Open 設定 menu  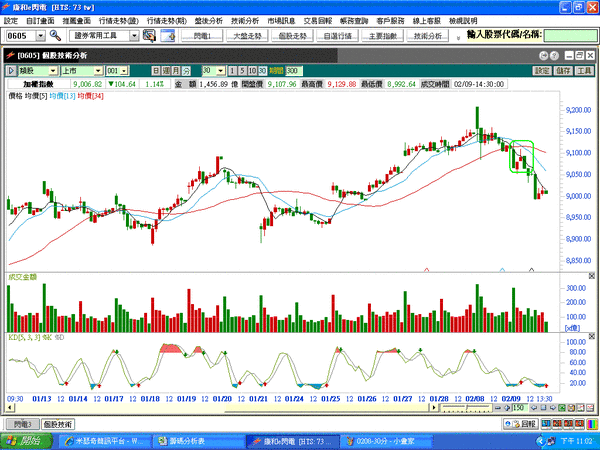(x=11, y=21)
